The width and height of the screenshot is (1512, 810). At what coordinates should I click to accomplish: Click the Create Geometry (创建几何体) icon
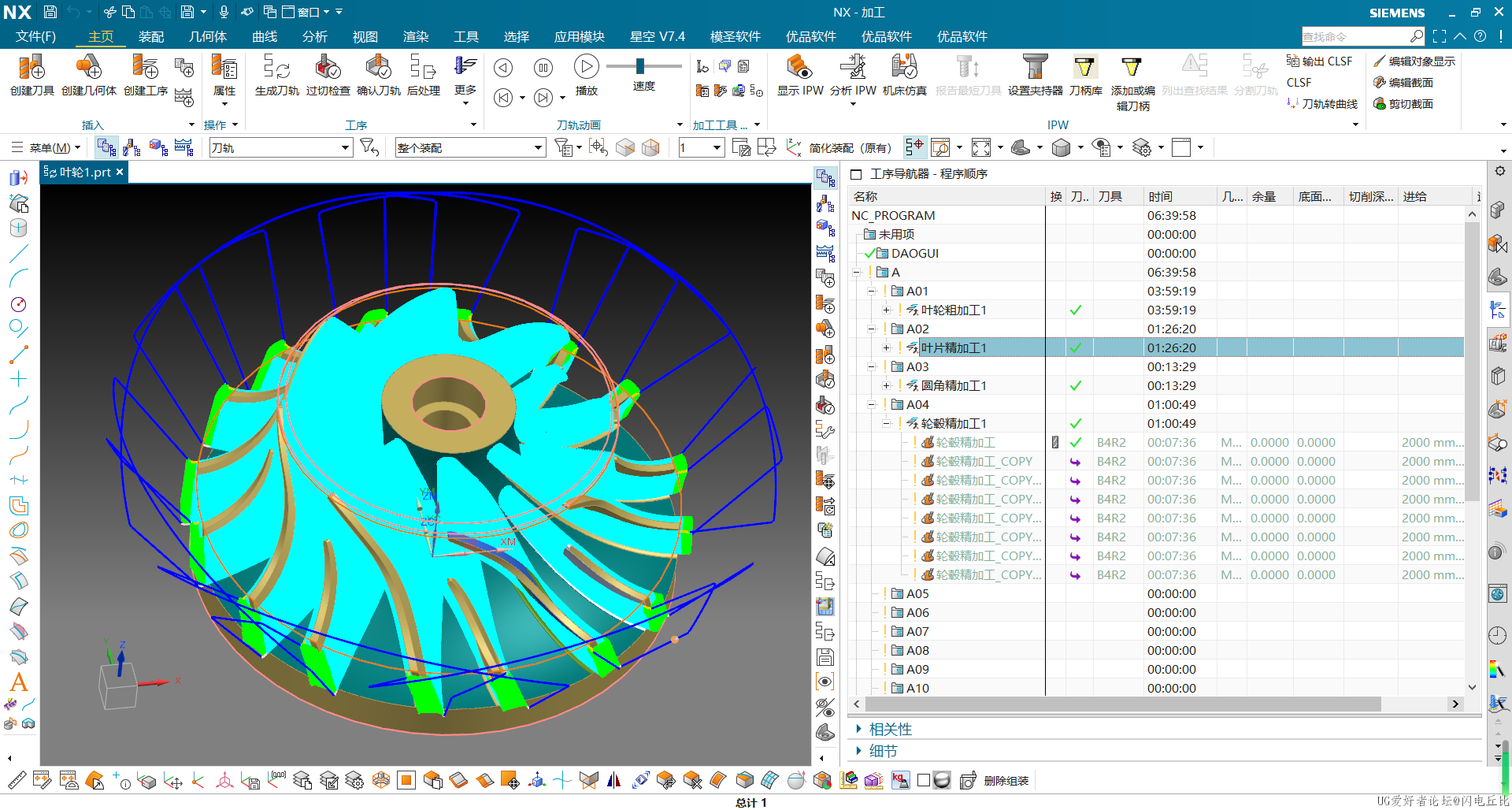coord(89,75)
